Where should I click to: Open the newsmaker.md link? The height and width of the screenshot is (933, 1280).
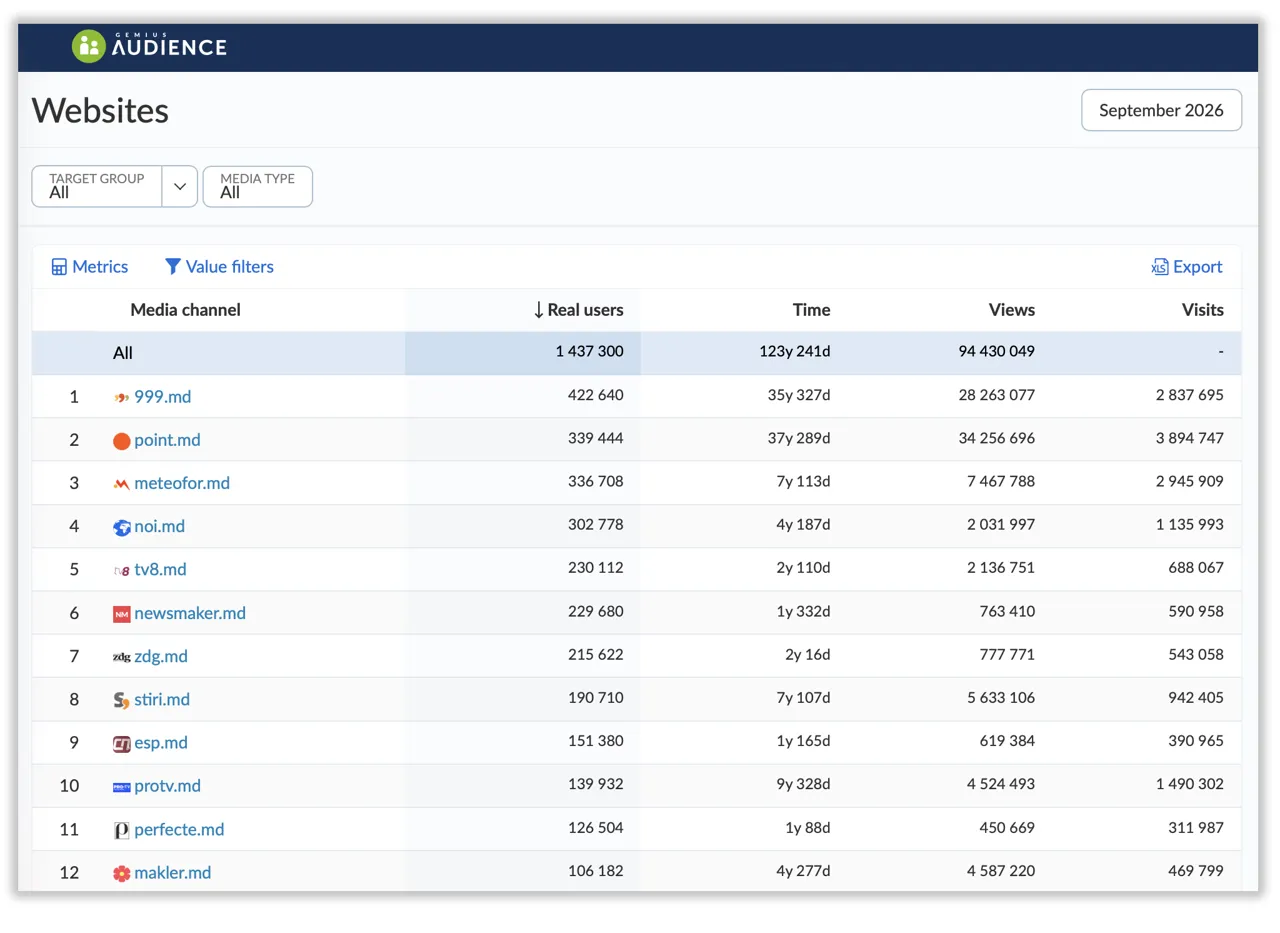(190, 613)
